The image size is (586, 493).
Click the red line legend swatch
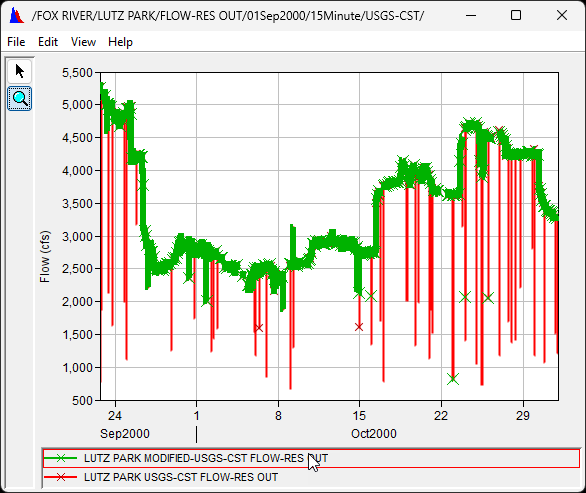[61, 477]
